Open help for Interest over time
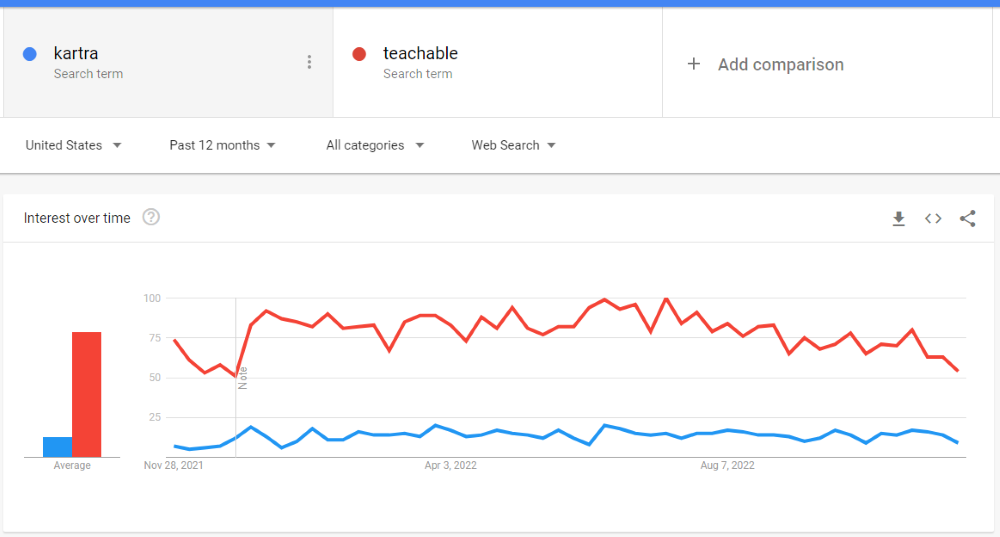Screen dimensions: 1000x537 tap(151, 217)
